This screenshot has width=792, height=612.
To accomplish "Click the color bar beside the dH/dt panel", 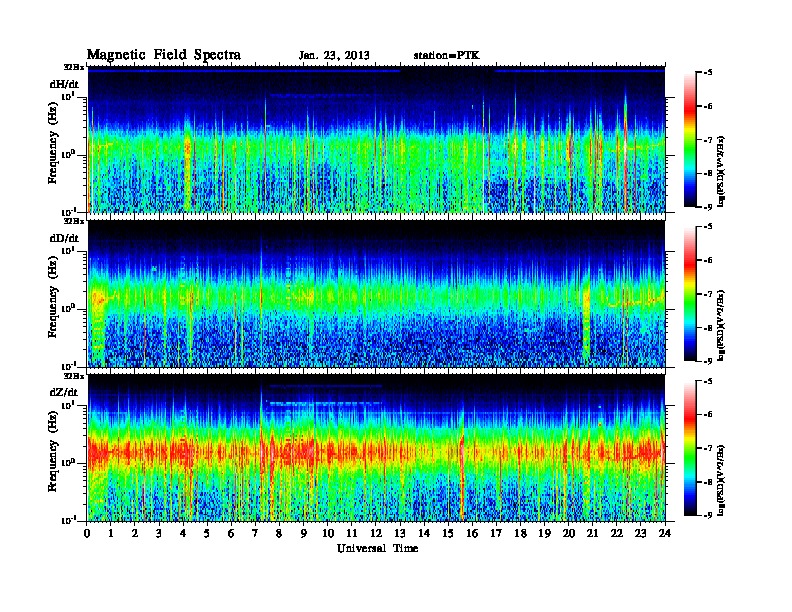I will click(x=690, y=139).
